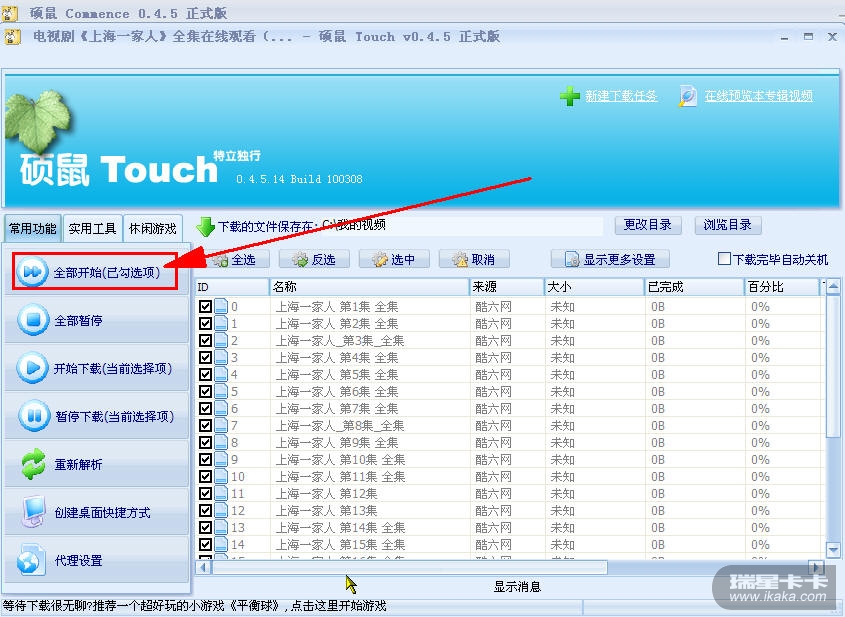Click the file icon in row 10
This screenshot has width=845, height=617.
(221, 476)
